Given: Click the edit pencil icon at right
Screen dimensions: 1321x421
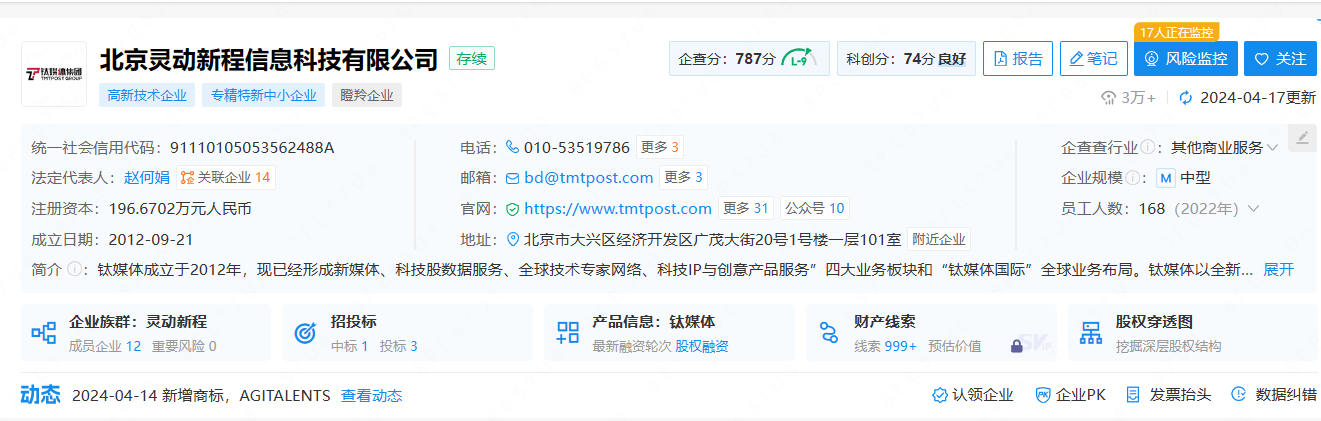Looking at the screenshot, I should (x=1301, y=138).
